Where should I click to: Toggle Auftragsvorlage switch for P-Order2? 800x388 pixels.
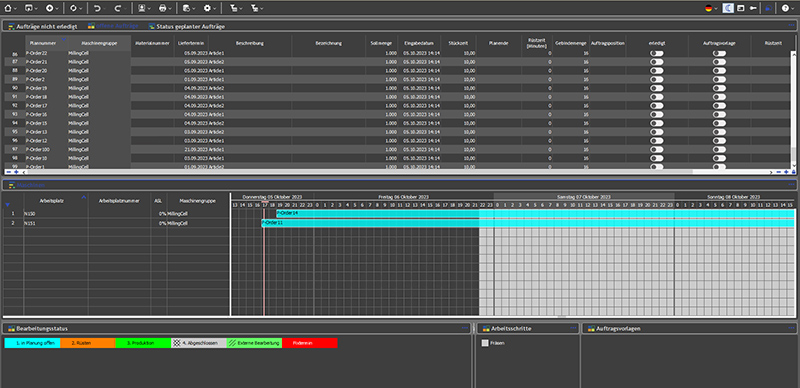(719, 79)
